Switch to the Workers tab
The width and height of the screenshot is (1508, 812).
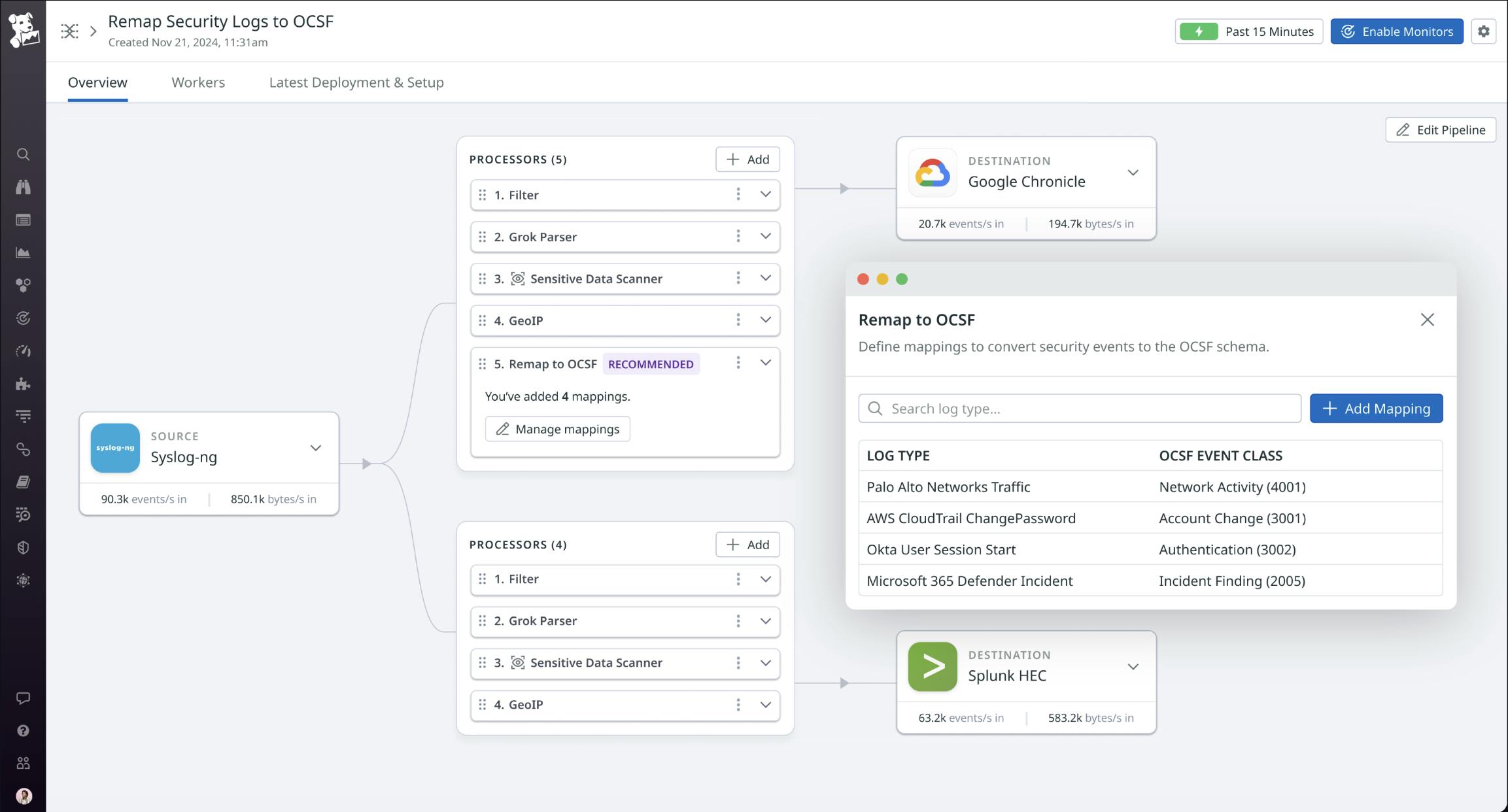[197, 82]
